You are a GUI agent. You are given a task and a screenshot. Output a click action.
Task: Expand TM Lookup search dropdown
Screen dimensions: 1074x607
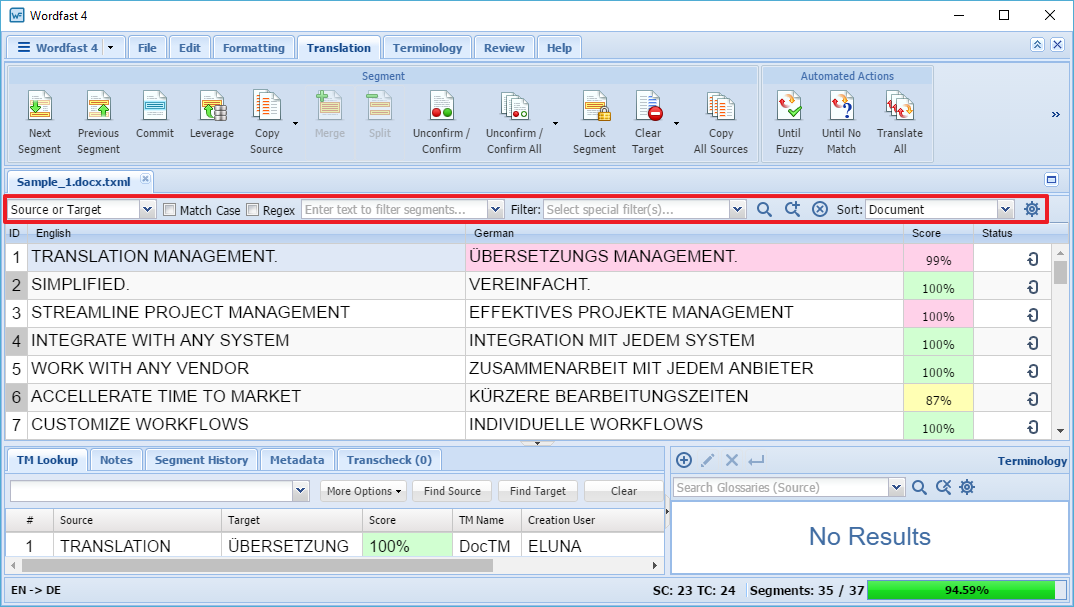(x=300, y=491)
